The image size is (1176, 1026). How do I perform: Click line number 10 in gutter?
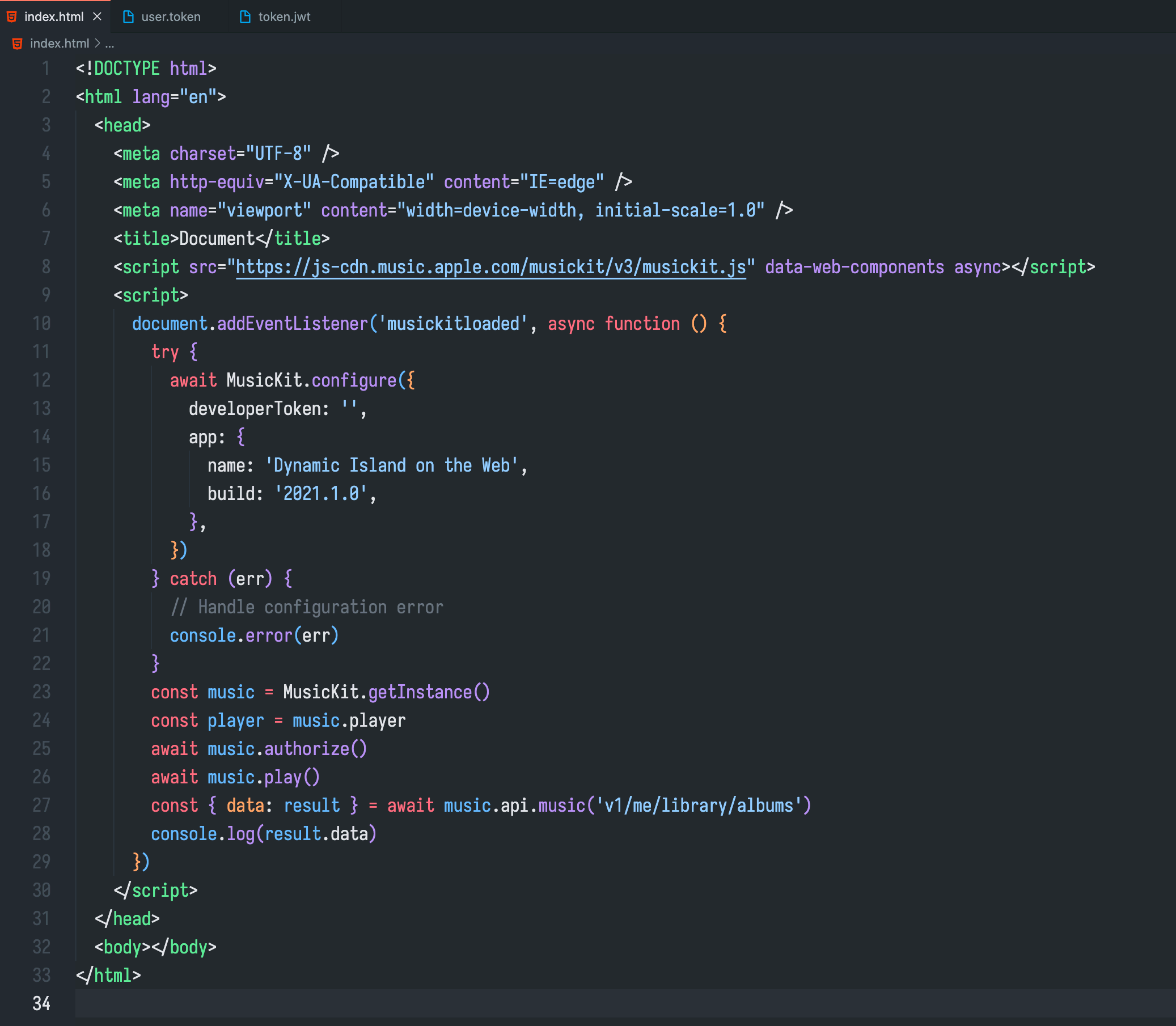(41, 324)
